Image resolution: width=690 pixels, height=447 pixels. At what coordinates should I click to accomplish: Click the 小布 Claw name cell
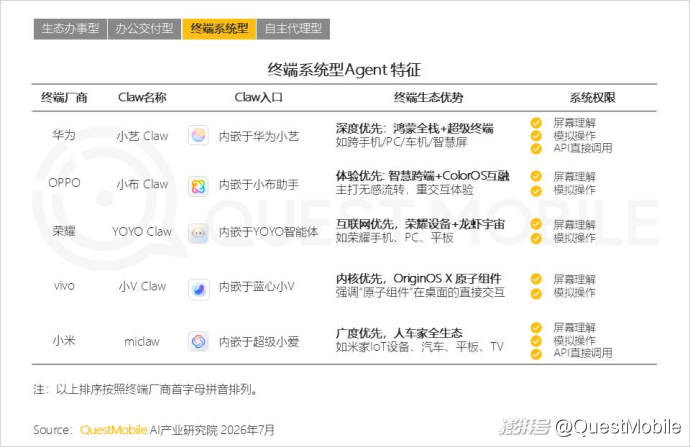(x=142, y=184)
